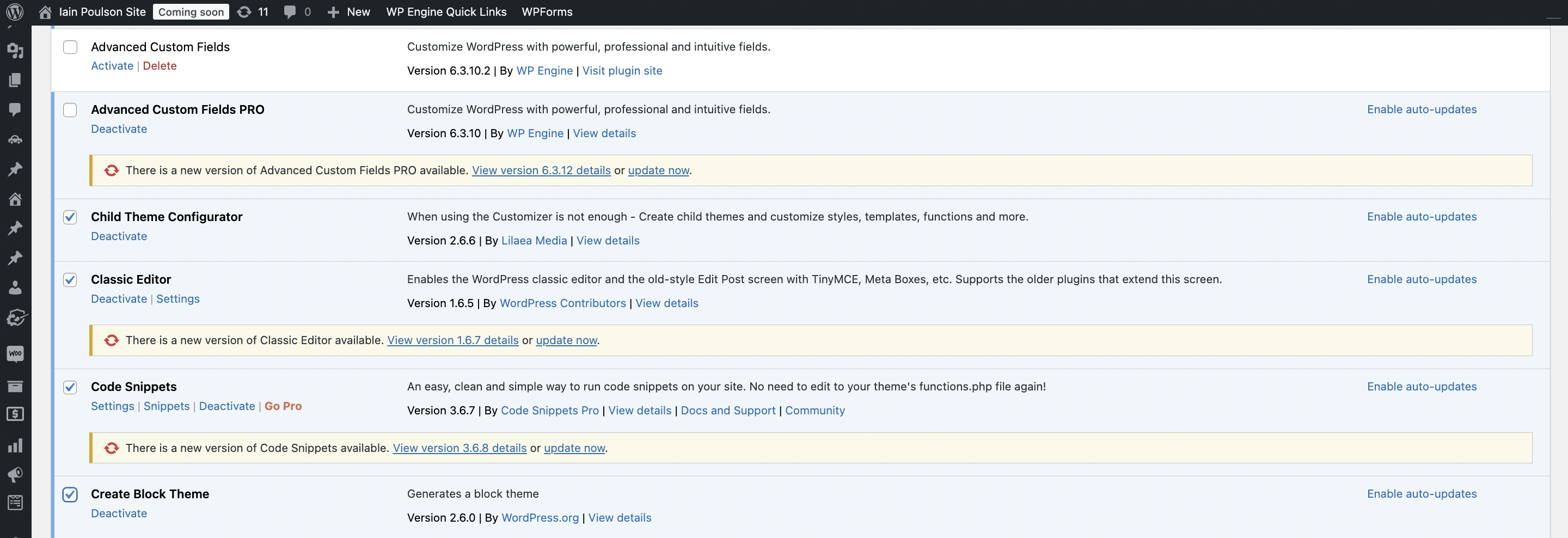Viewport: 1568px width, 538px height.
Task: Open Comments speech bubble in sidebar
Action: pos(15,109)
